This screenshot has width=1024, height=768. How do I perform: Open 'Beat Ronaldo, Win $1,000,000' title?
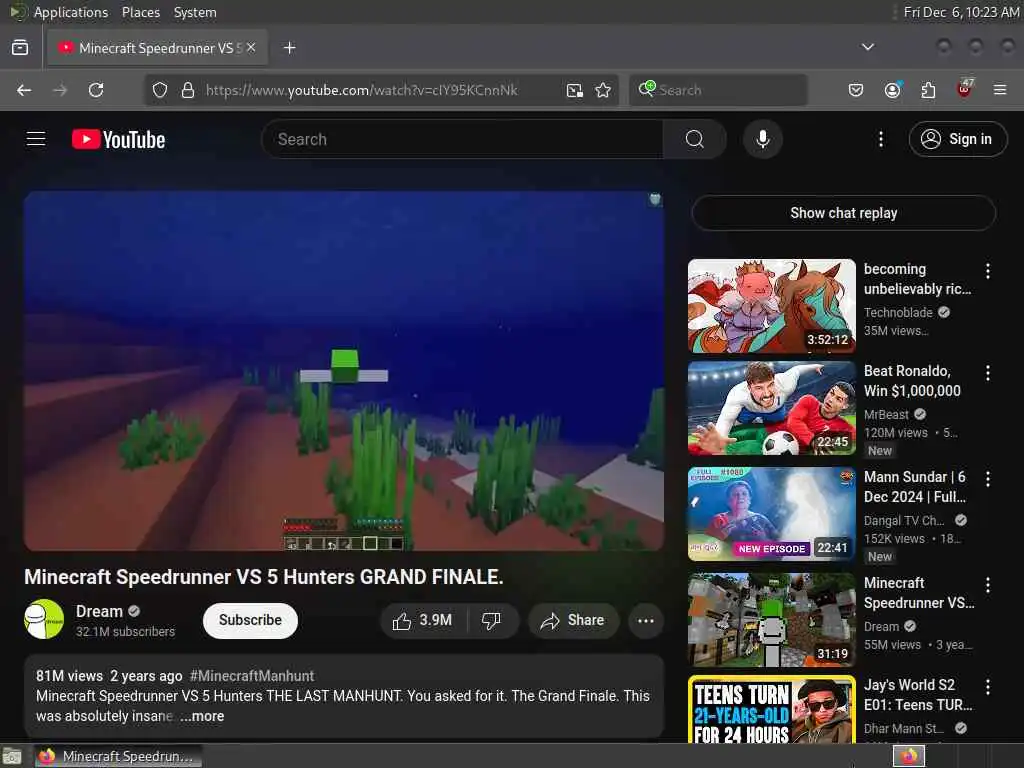(912, 381)
